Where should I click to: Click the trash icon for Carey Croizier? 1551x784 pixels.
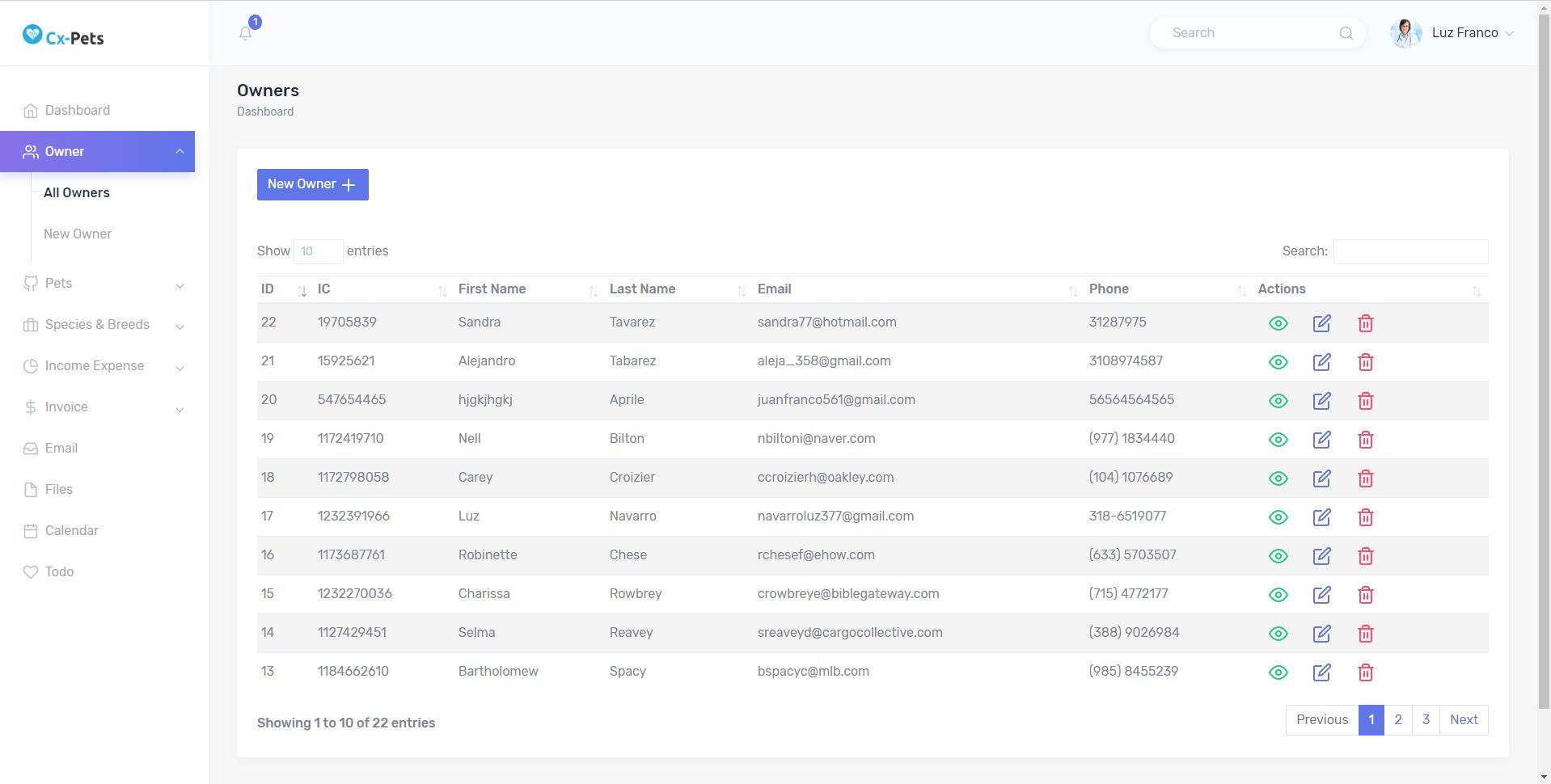[x=1365, y=478]
